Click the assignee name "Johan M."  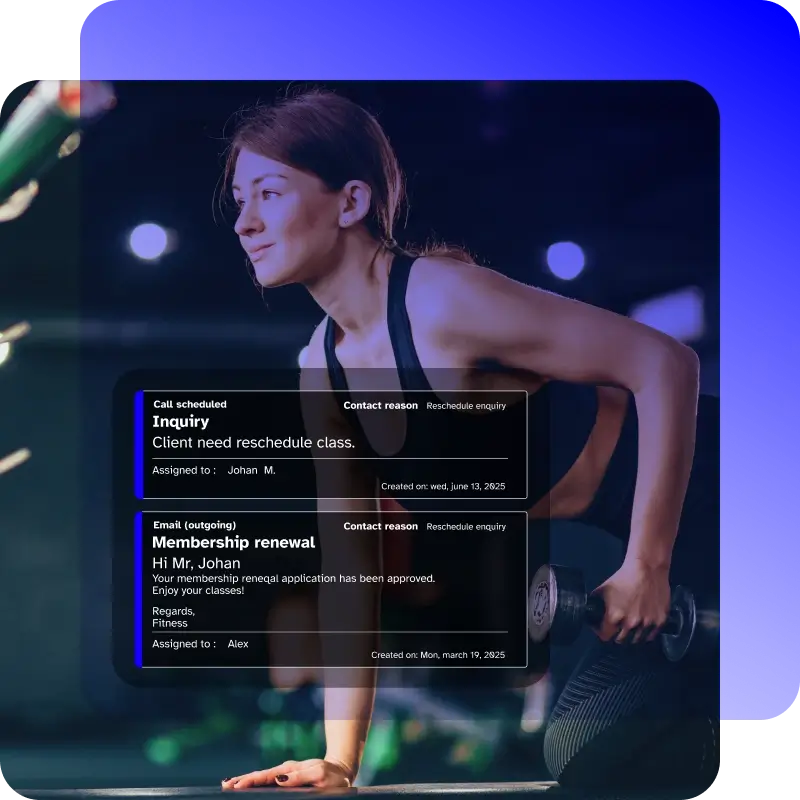coord(251,470)
